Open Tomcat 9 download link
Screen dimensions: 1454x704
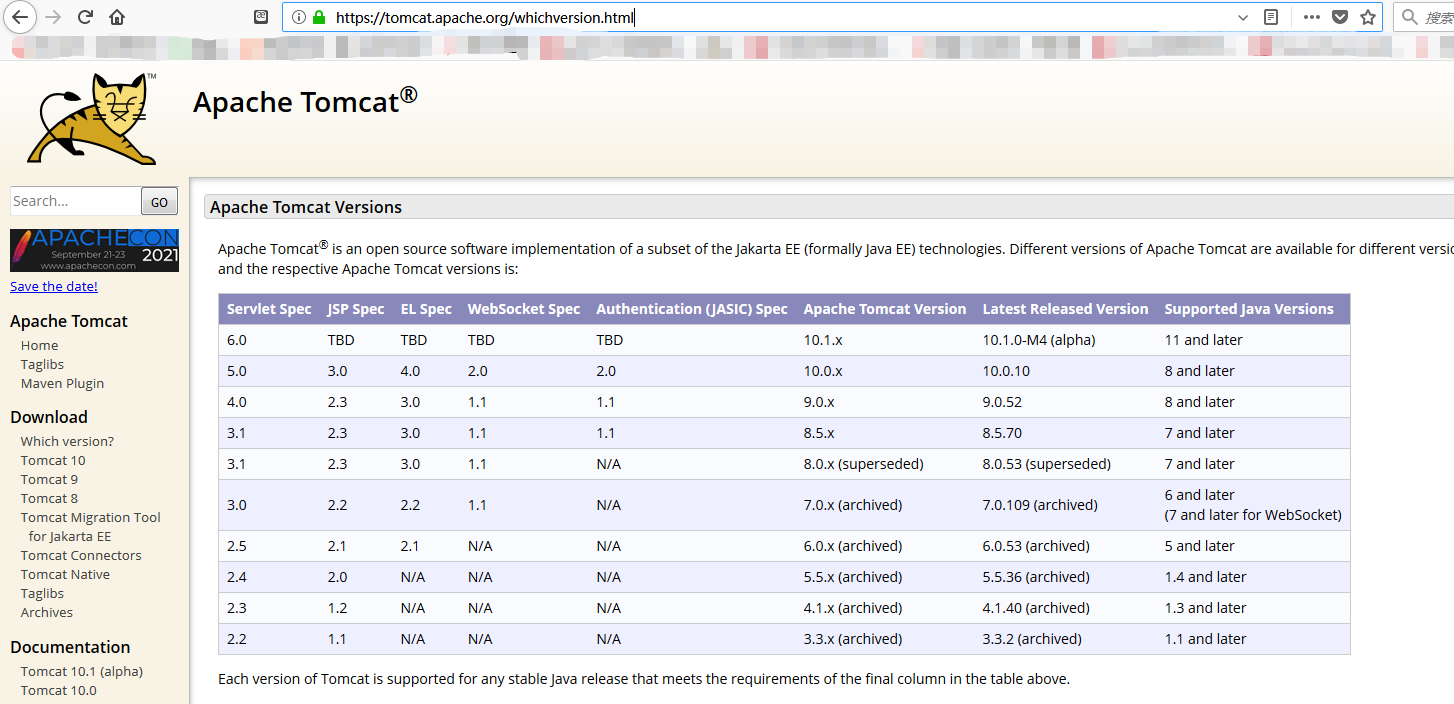pos(49,479)
